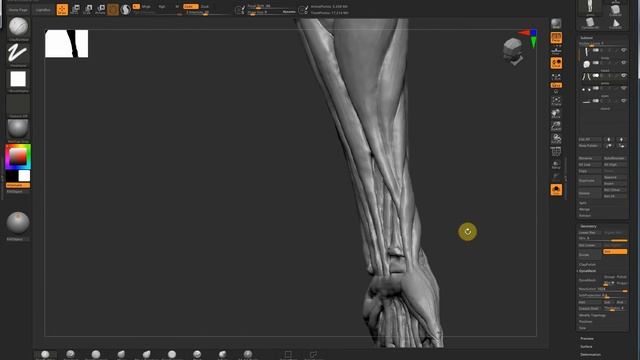Image resolution: width=640 pixels, height=360 pixels.
Task: Open the Alpha picker white square
Action: click(x=18, y=79)
